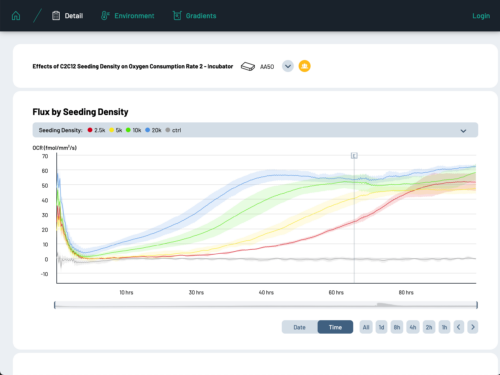Click the chart range slider track
The width and height of the screenshot is (500, 375).
[x=266, y=305]
